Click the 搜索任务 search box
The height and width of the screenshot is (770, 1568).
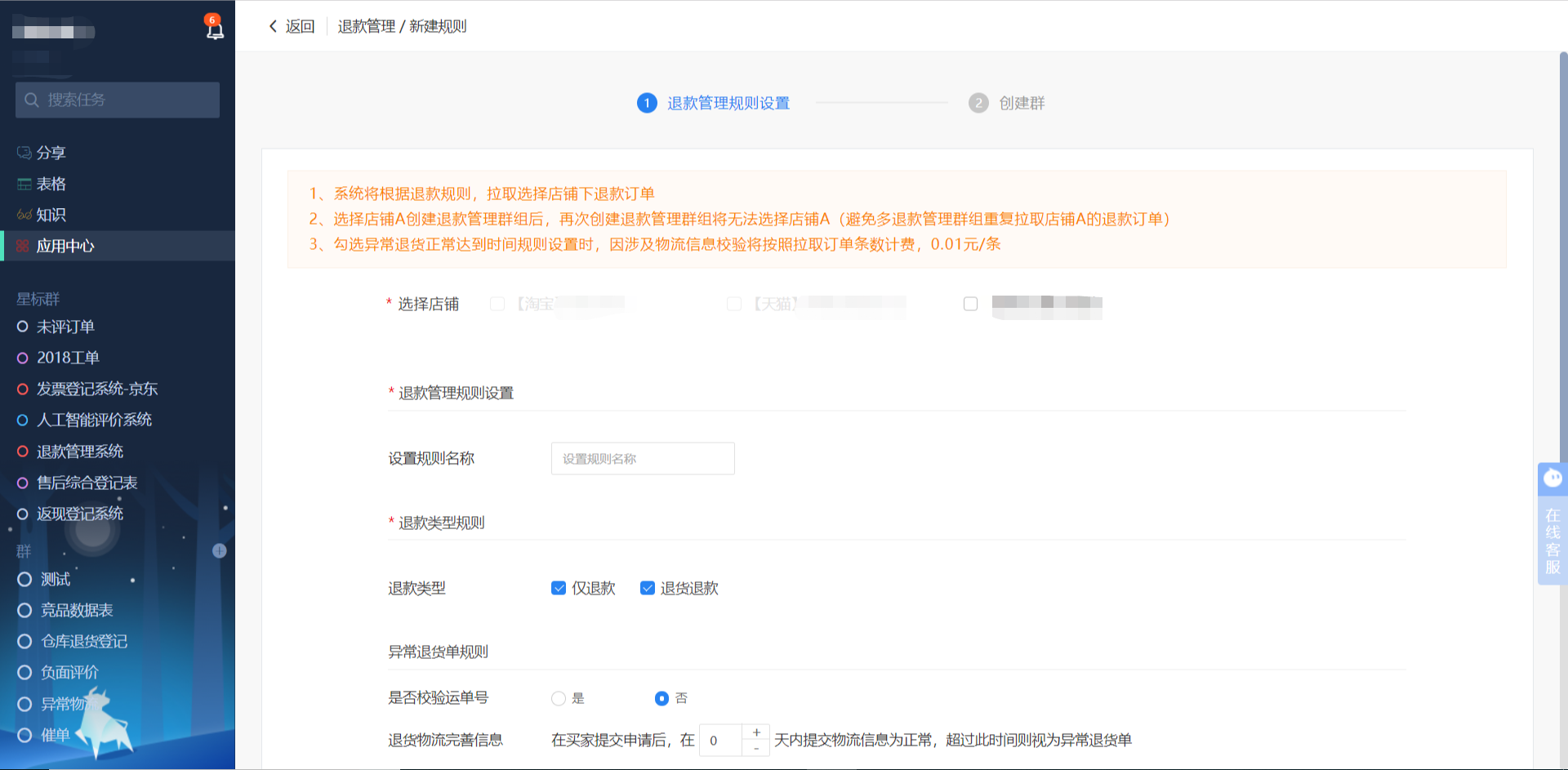pos(118,100)
